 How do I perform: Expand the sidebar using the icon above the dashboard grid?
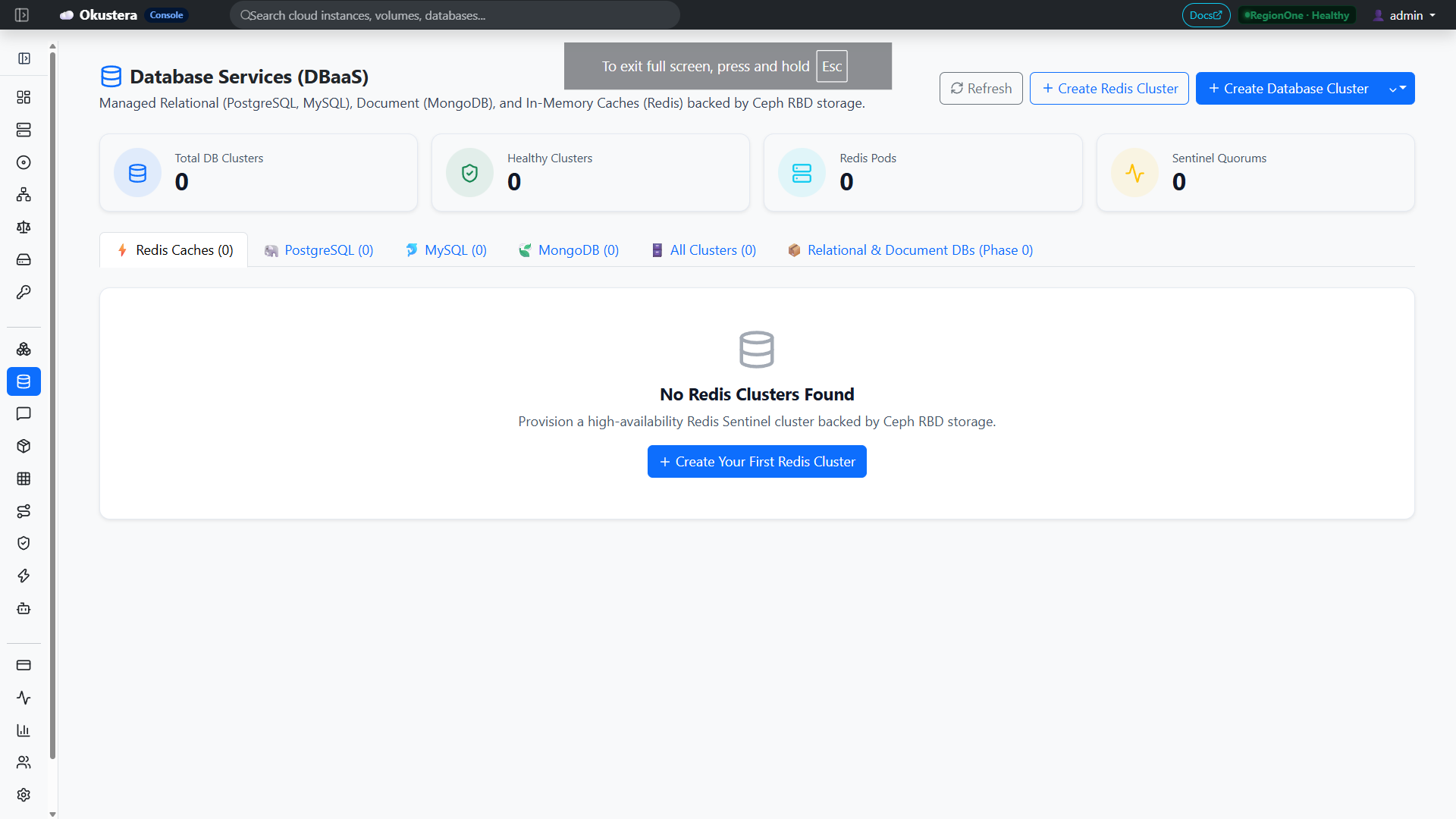24,58
